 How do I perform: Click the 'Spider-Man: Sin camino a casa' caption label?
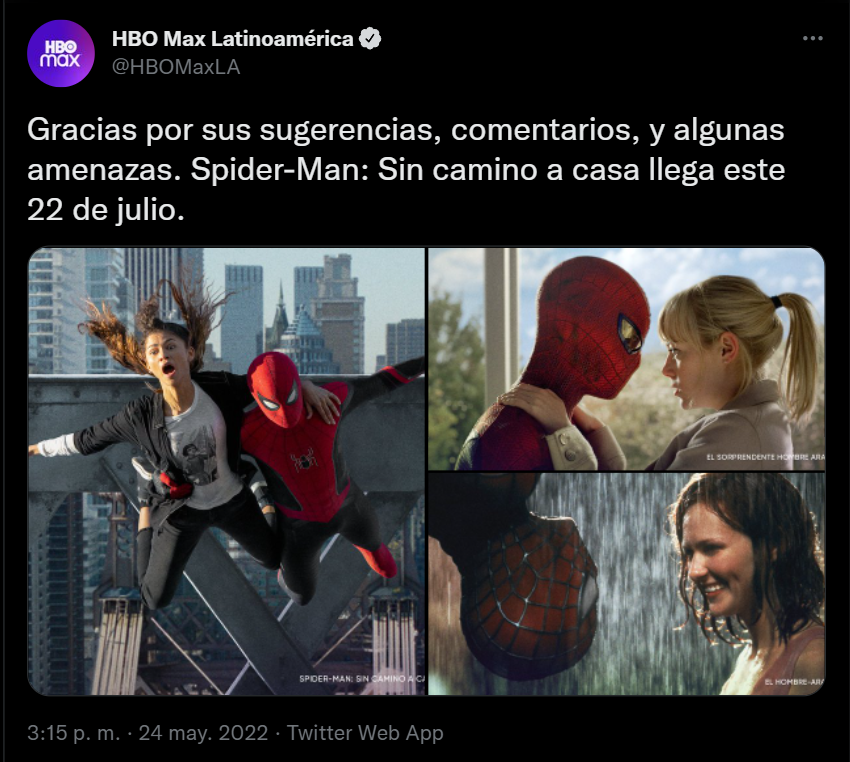[x=362, y=679]
